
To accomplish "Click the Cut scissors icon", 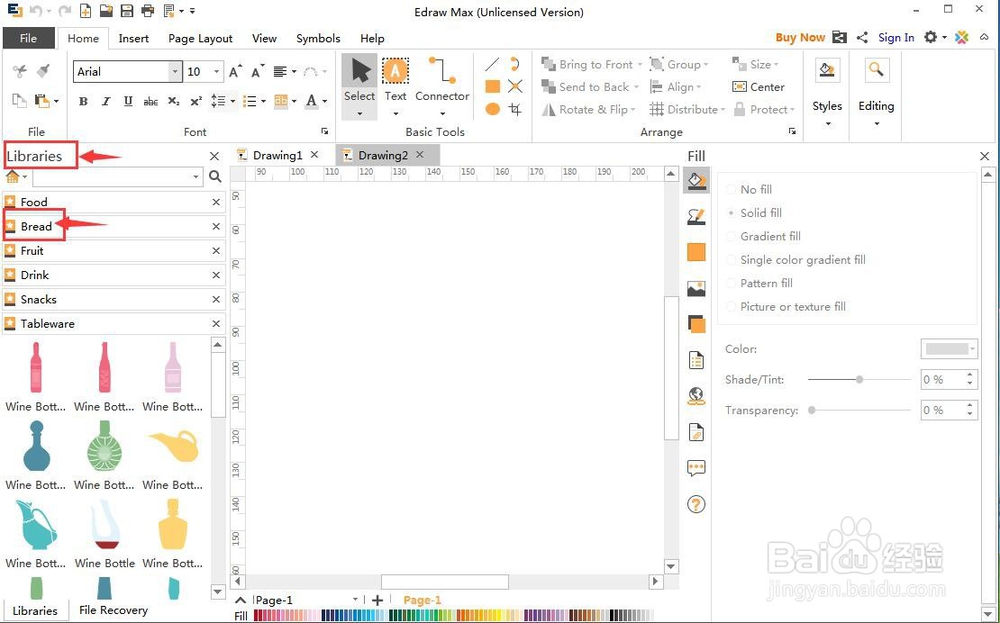I will [20, 71].
